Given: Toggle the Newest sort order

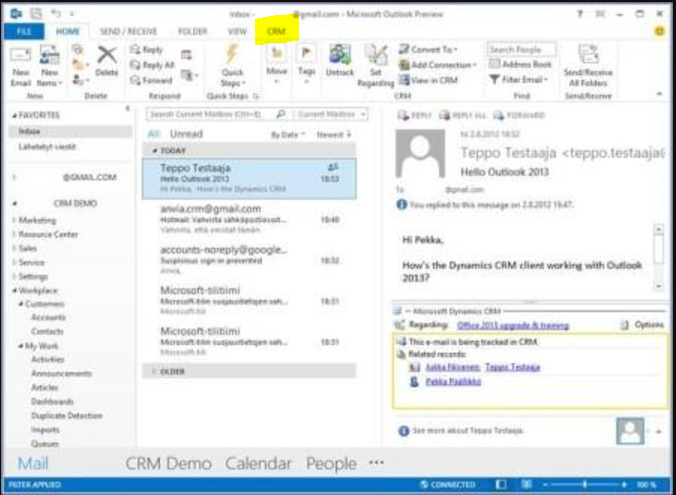Looking at the screenshot, I should coord(334,135).
